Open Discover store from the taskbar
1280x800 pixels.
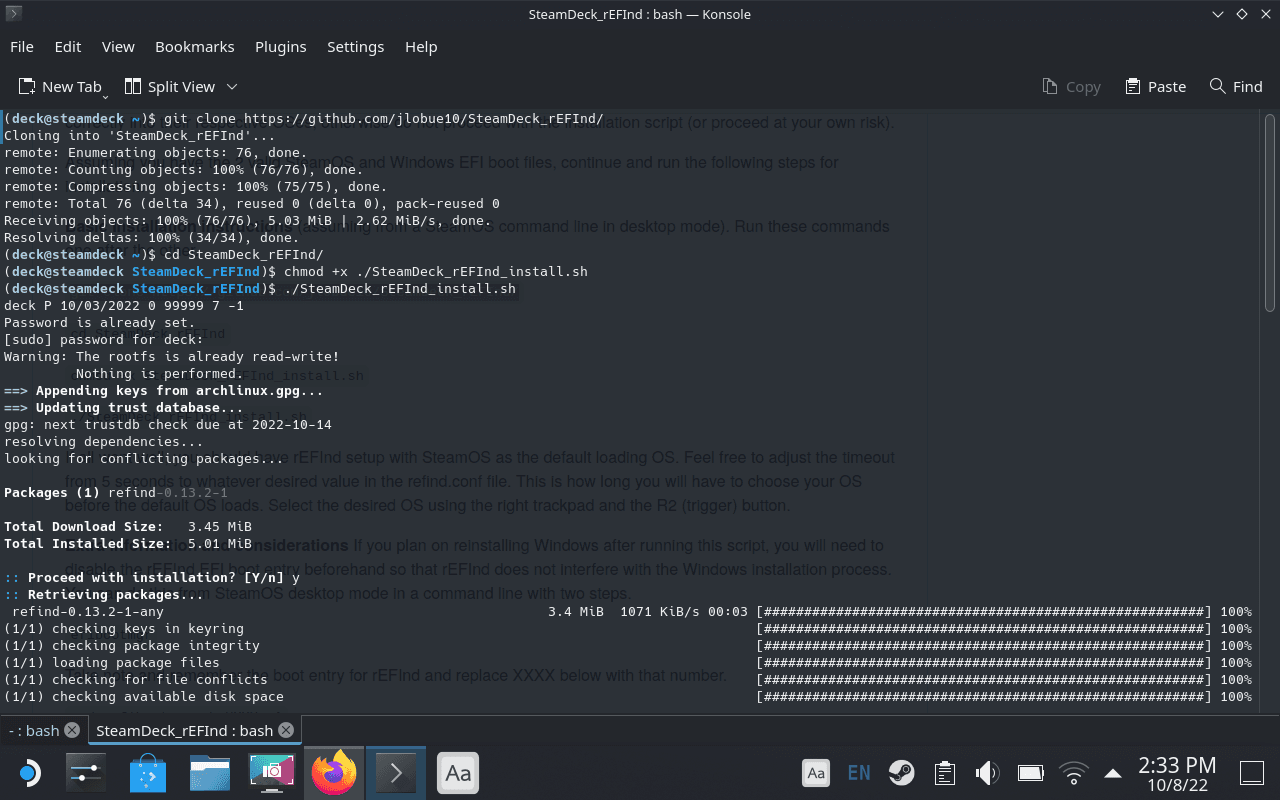(149, 773)
